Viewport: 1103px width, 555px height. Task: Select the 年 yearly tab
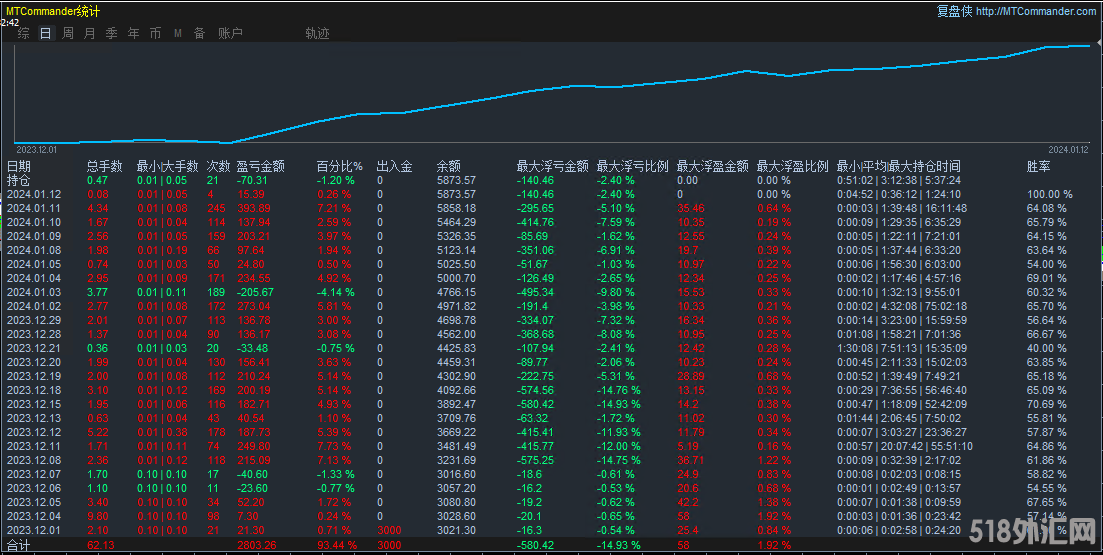click(134, 33)
